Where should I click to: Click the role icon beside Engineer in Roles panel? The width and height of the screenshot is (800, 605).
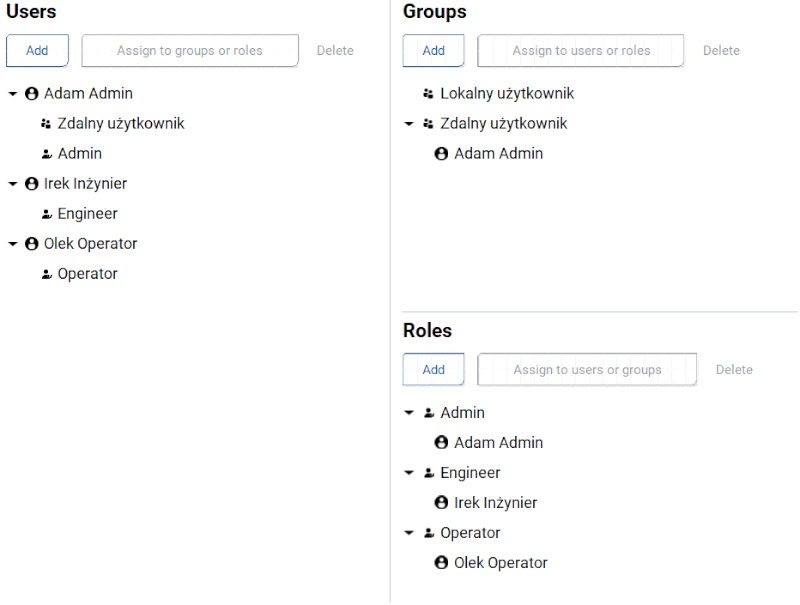coord(428,473)
